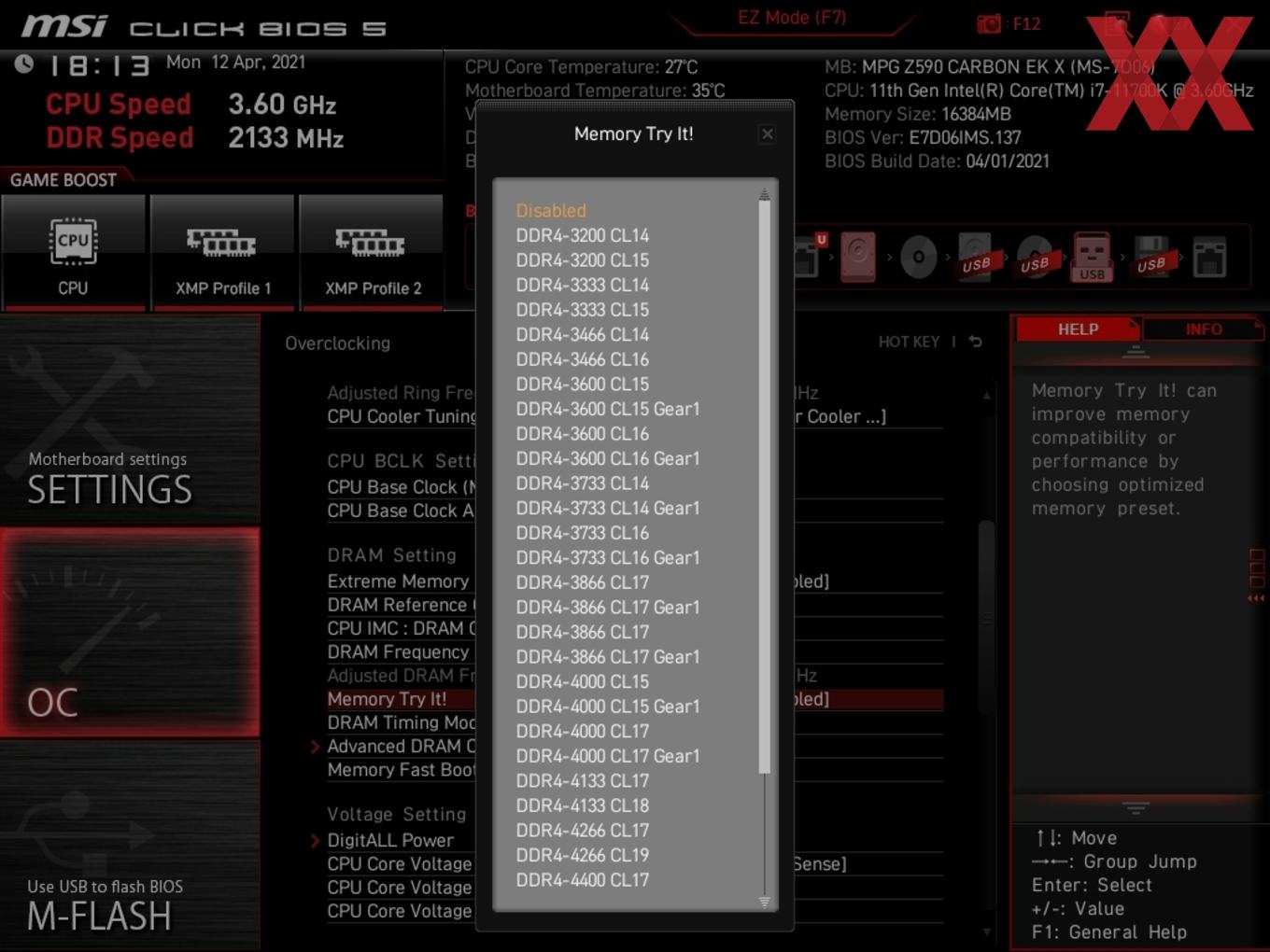Click the red USB stick boot device icon
This screenshot has height=952, width=1270.
click(1092, 257)
